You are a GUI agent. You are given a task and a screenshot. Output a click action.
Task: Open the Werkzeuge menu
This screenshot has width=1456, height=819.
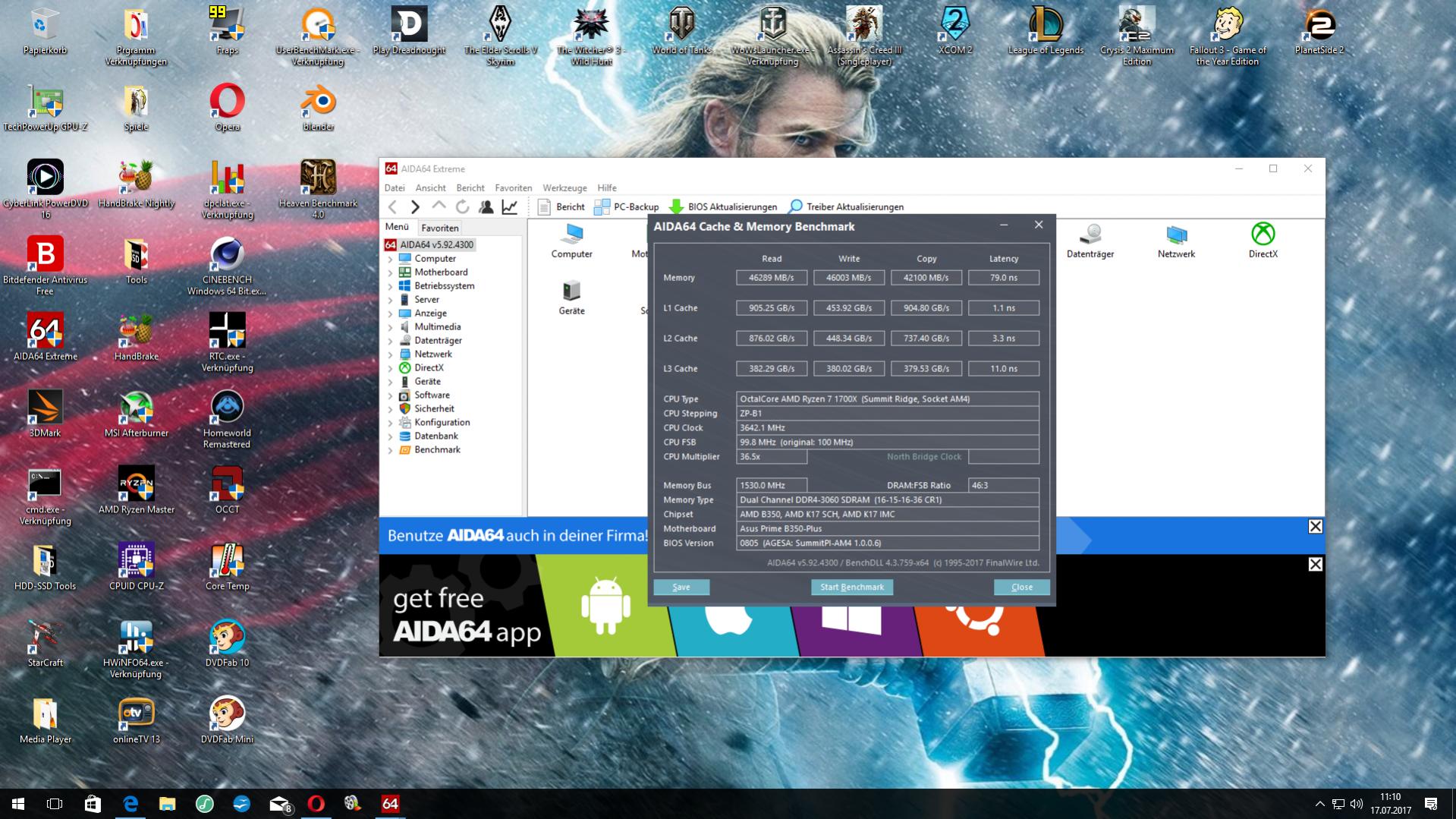[x=564, y=187]
